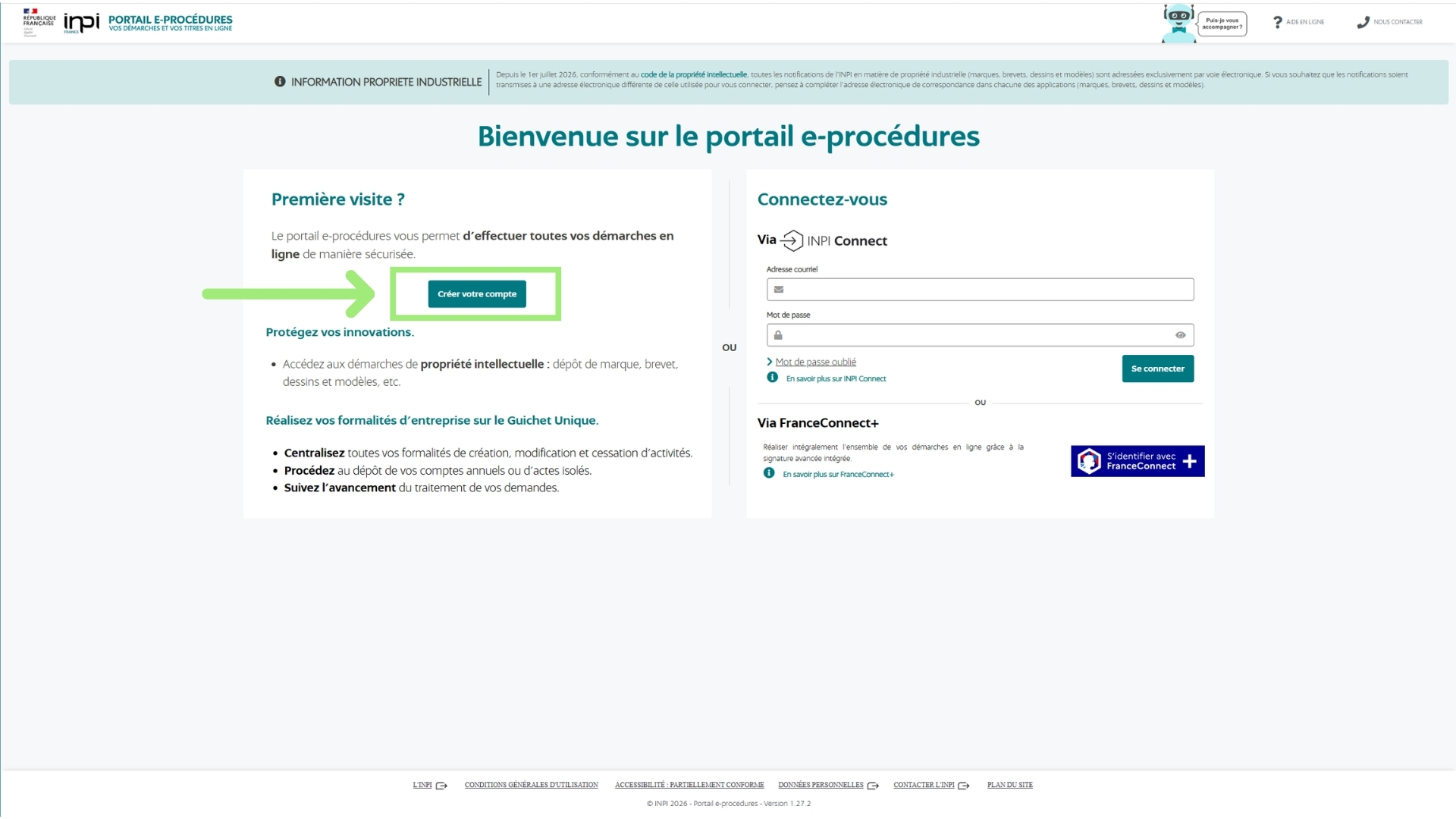Screen dimensions: 1456x819
Task: Click external icon after Contacter l'INPI
Action: tap(964, 786)
